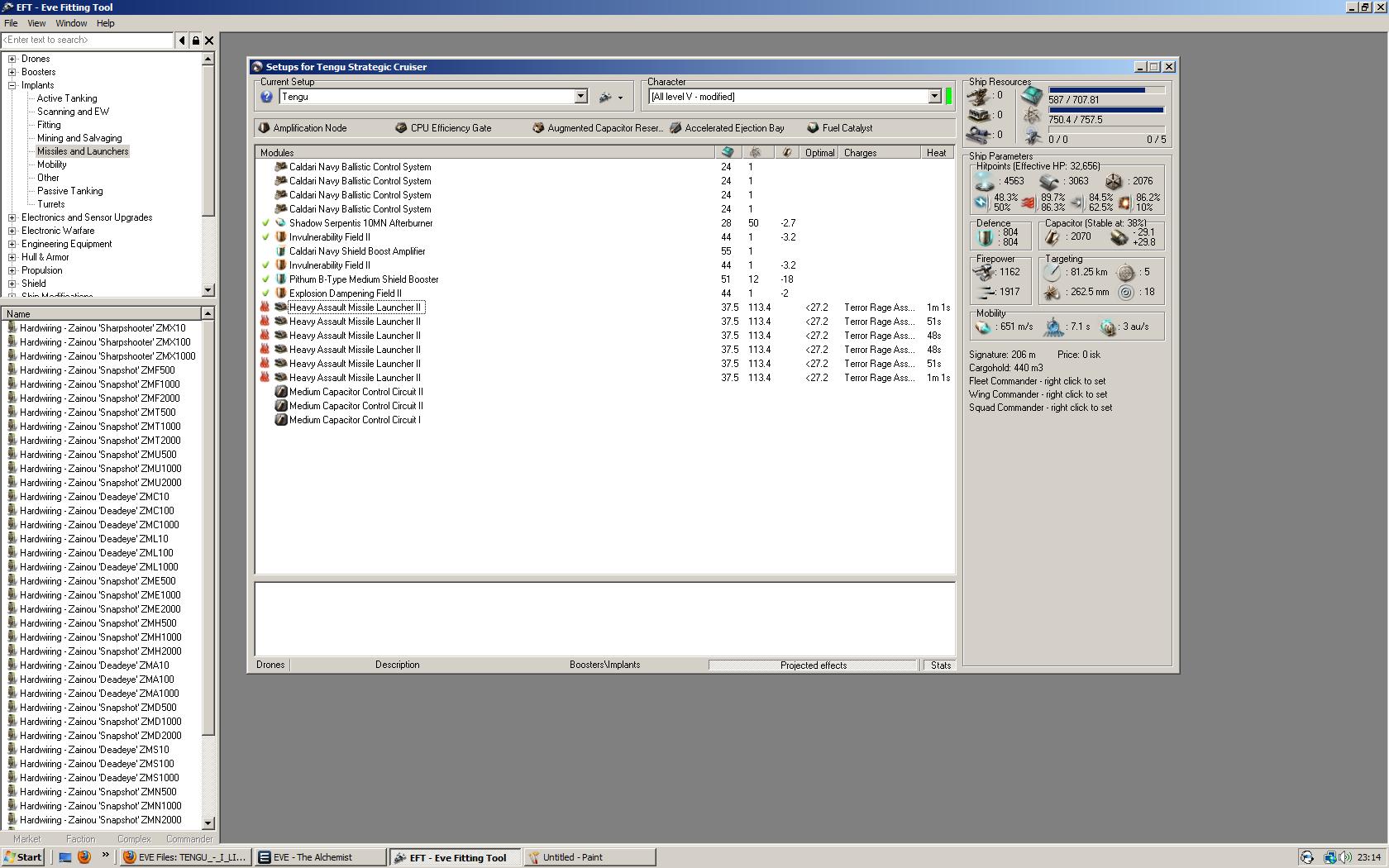The width and height of the screenshot is (1389, 868).
Task: Switch to the Faction tab
Action: coord(80,838)
